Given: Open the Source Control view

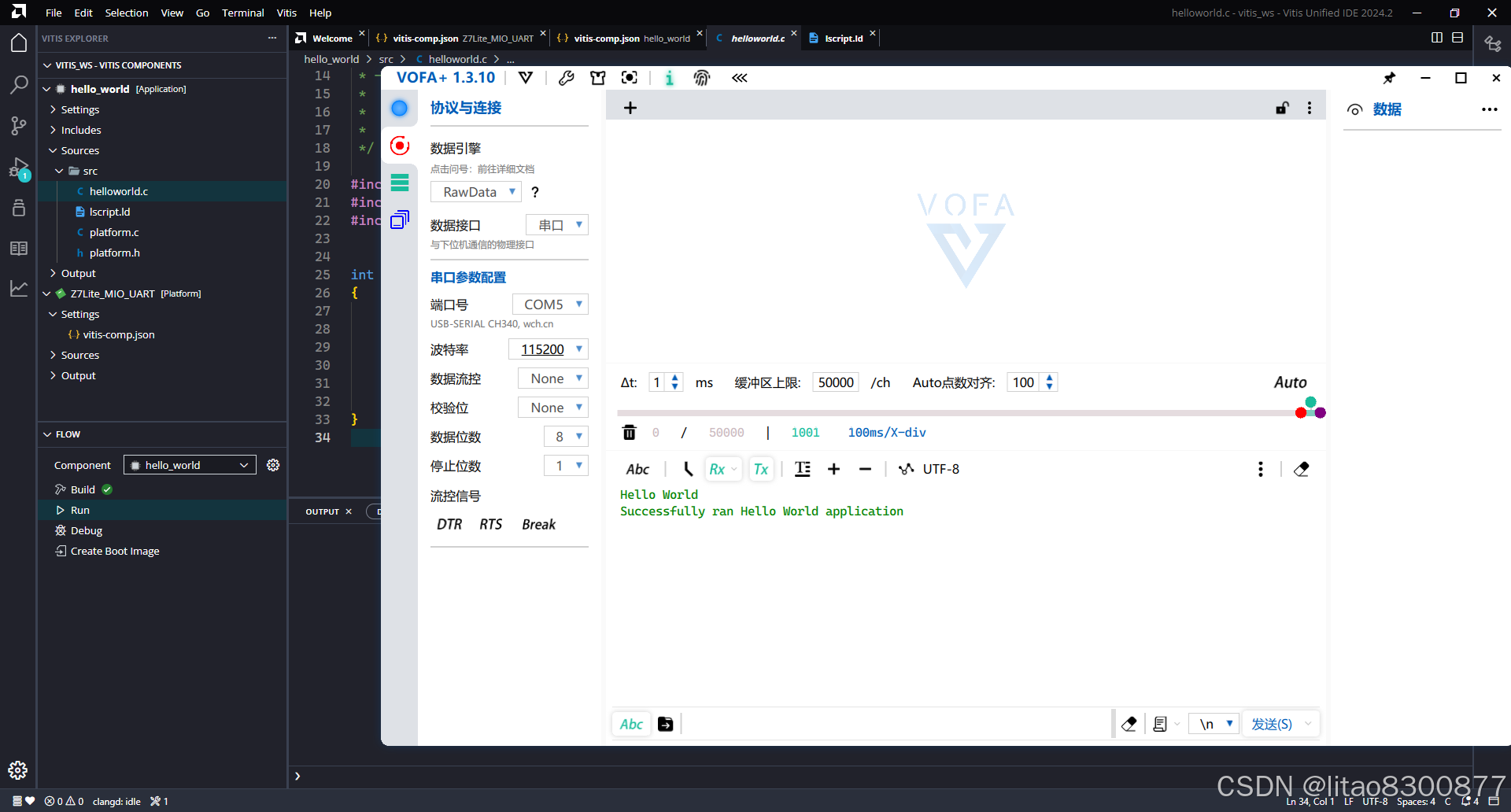Looking at the screenshot, I should coord(19,126).
